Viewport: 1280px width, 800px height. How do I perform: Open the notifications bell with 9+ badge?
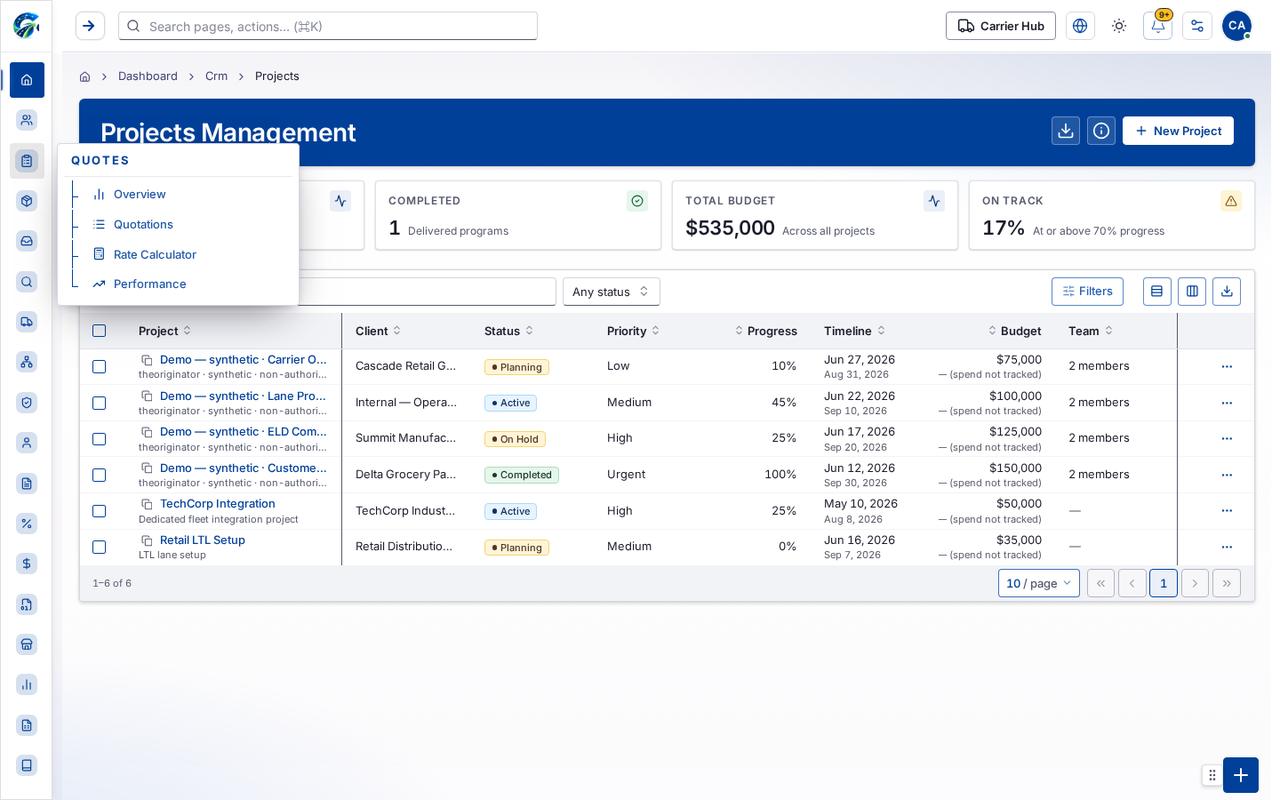(x=1158, y=26)
